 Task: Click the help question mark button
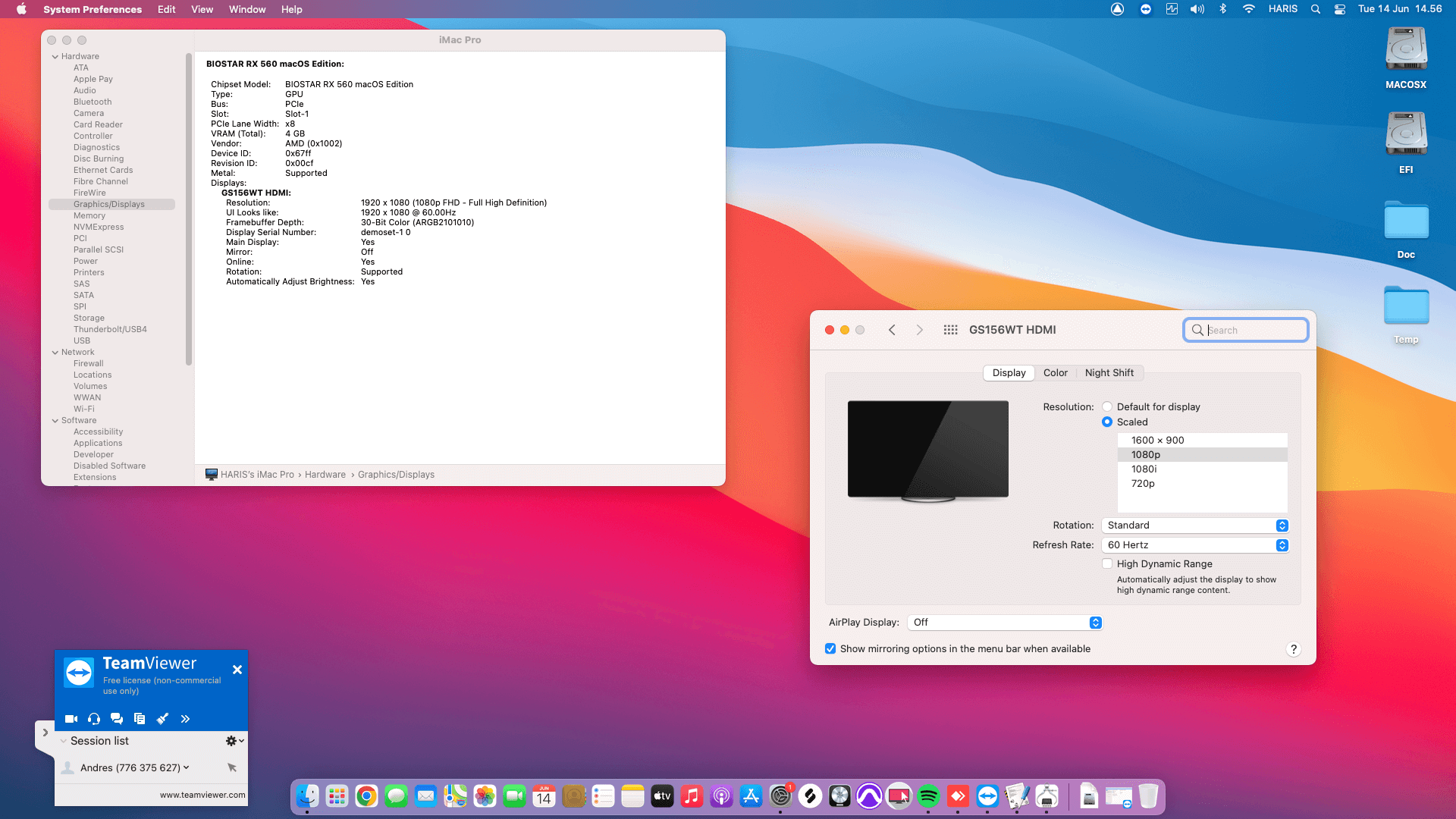[1294, 649]
